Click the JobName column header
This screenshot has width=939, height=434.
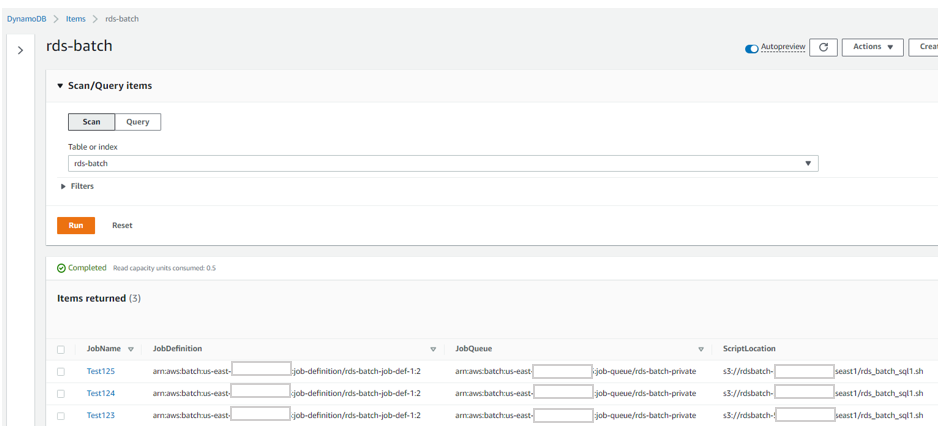[x=104, y=349]
